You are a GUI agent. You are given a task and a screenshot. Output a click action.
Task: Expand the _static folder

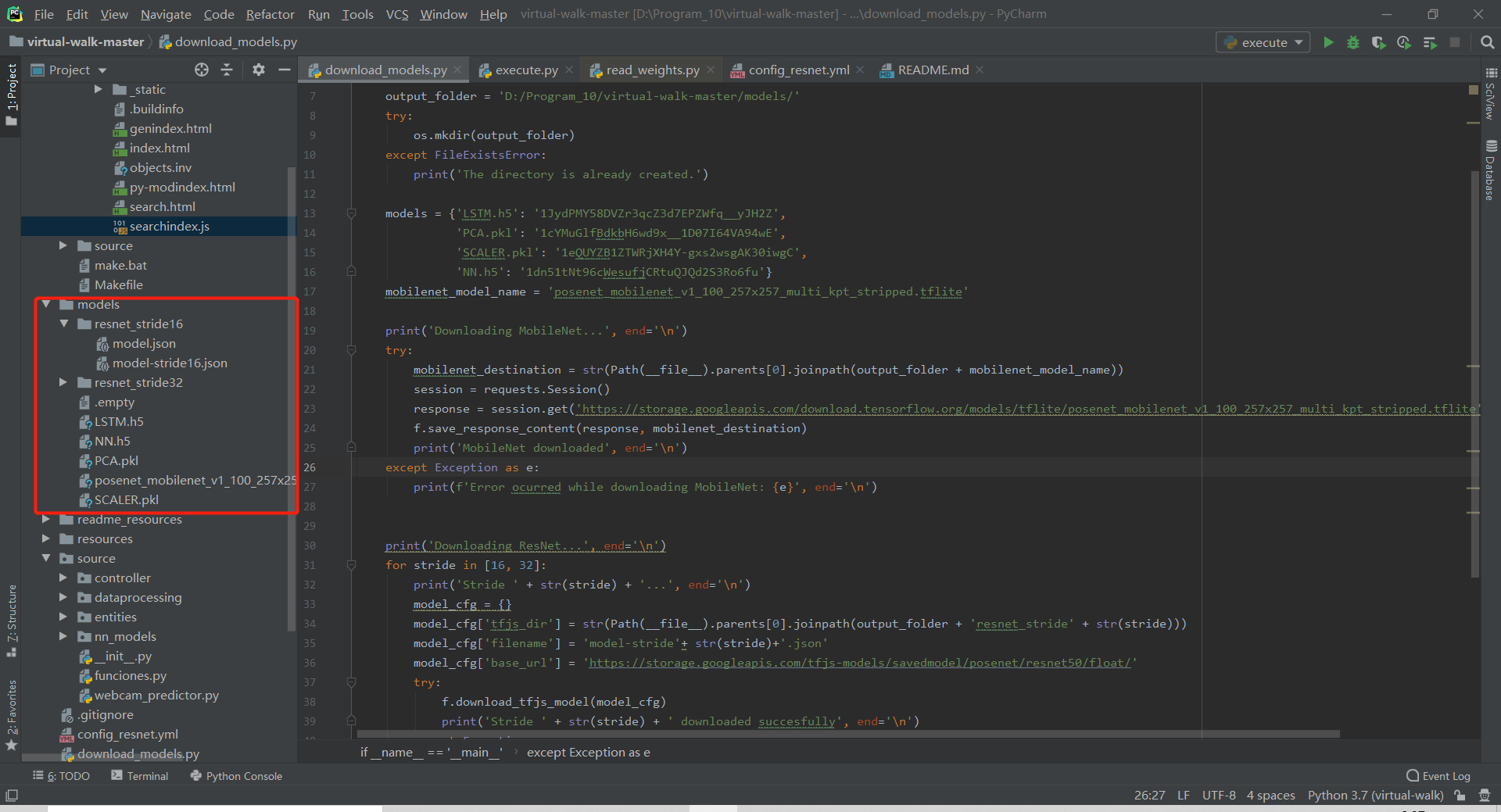click(99, 89)
